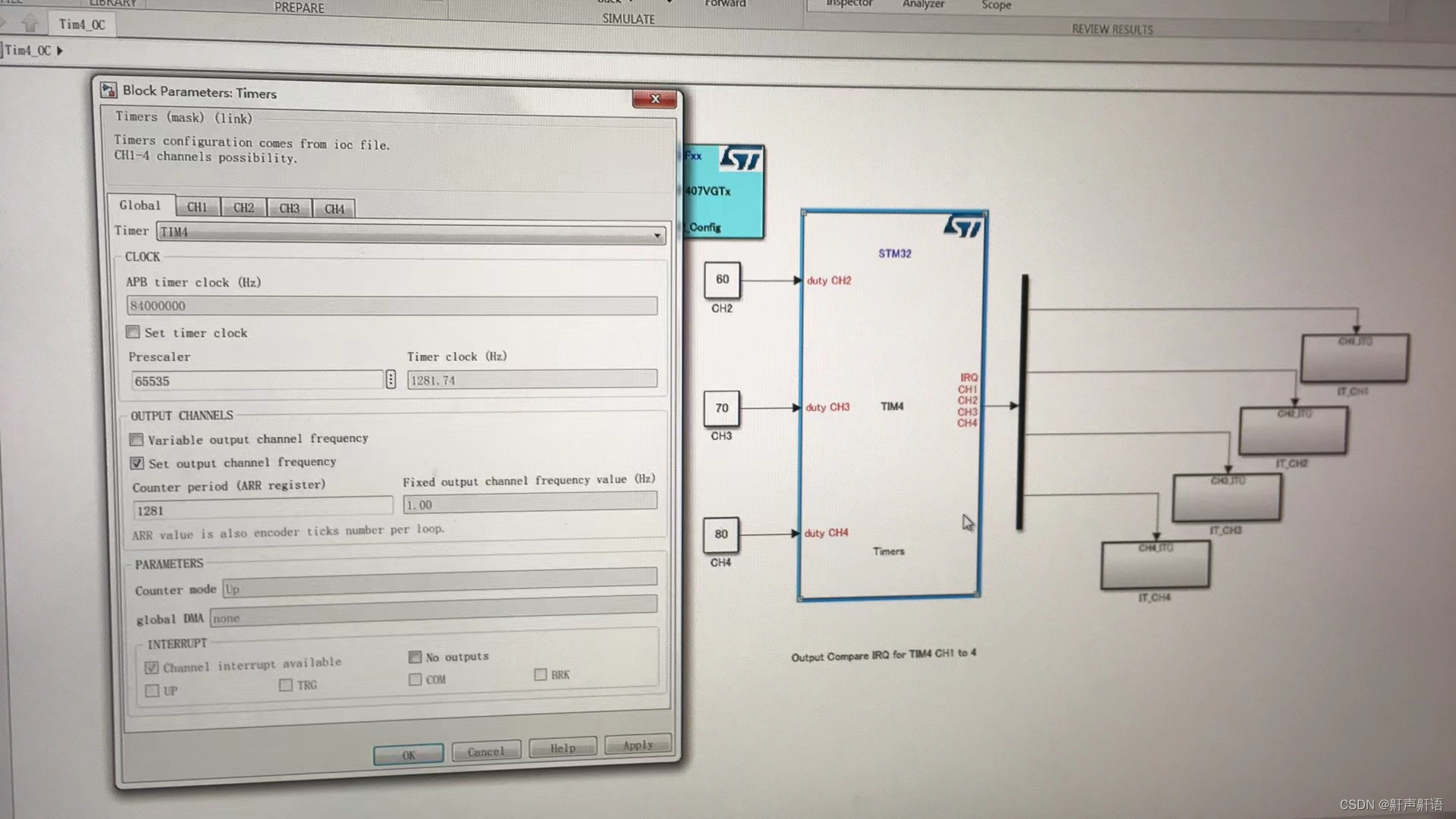Switch to CH2 channel tab

point(243,207)
